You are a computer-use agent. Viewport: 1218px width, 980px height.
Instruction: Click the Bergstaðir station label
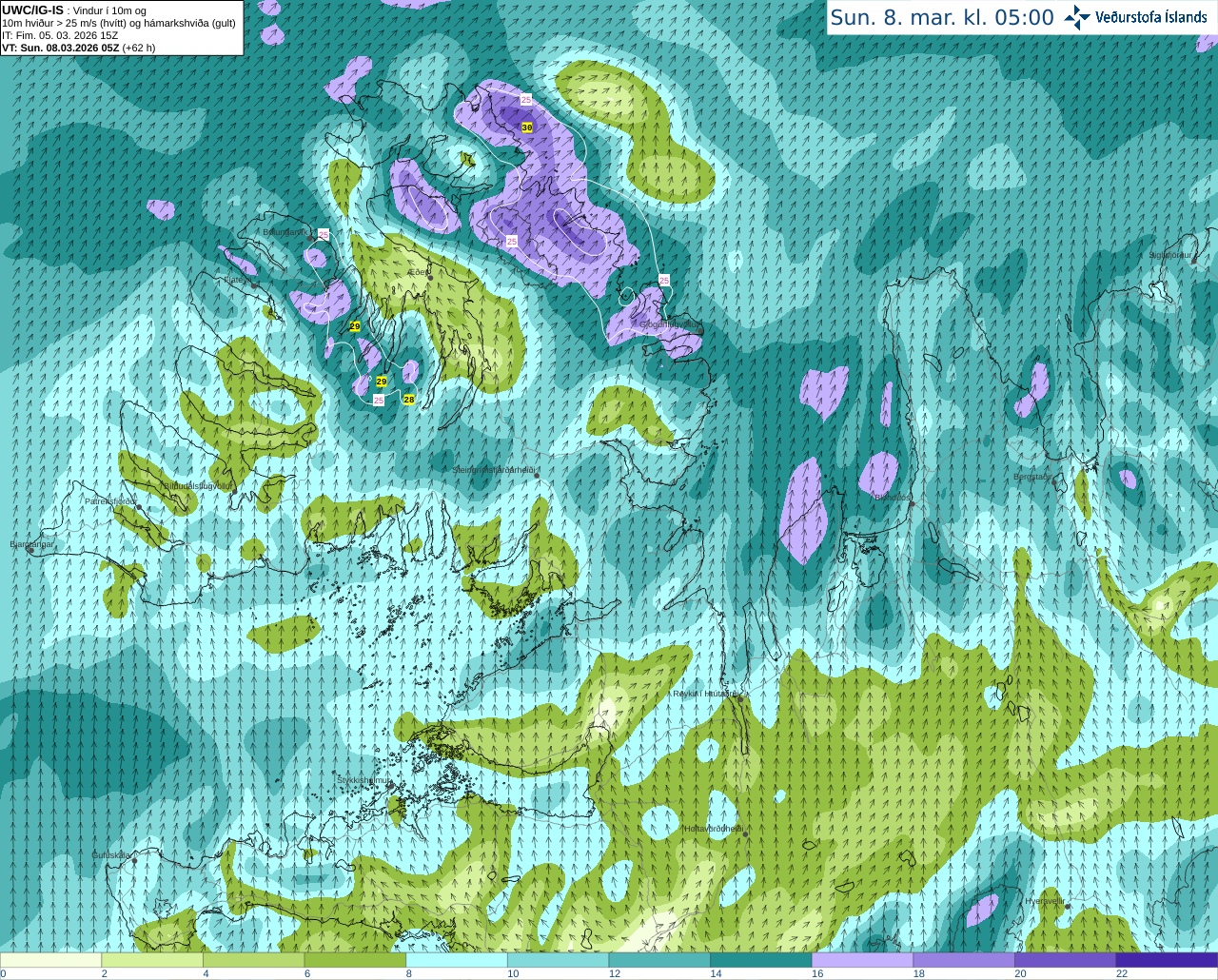pos(1032,477)
